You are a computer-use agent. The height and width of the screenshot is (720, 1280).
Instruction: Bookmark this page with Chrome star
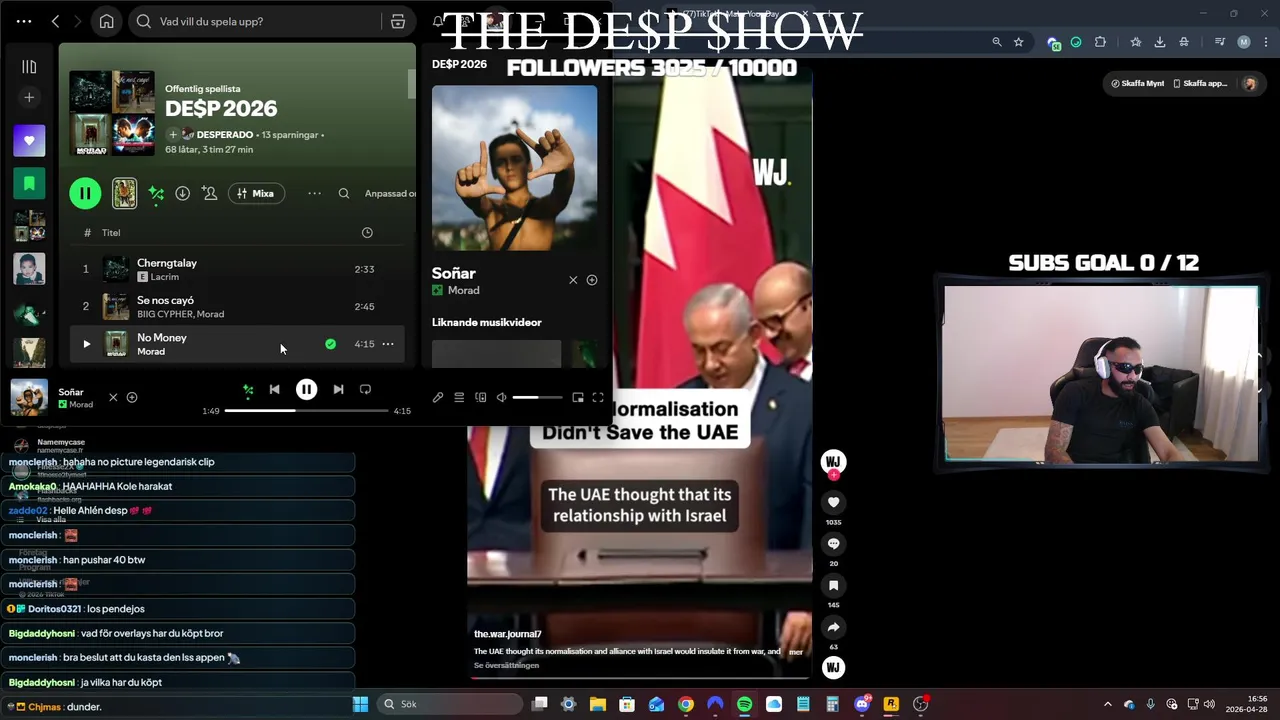1018,42
